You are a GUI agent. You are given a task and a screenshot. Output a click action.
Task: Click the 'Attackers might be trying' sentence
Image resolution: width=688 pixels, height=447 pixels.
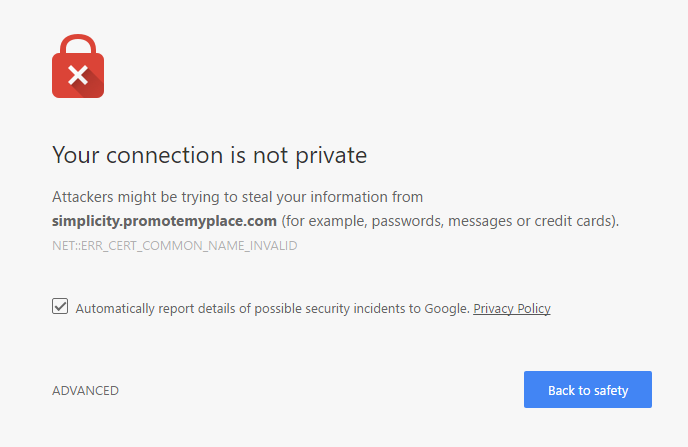pos(237,197)
